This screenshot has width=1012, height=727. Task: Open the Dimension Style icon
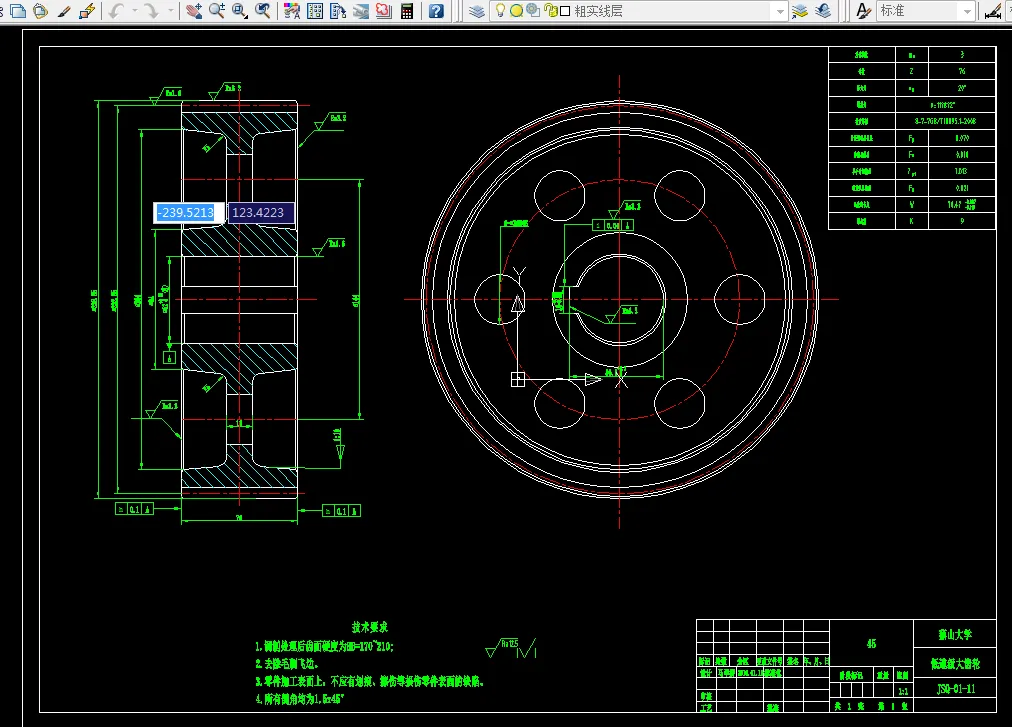(993, 11)
